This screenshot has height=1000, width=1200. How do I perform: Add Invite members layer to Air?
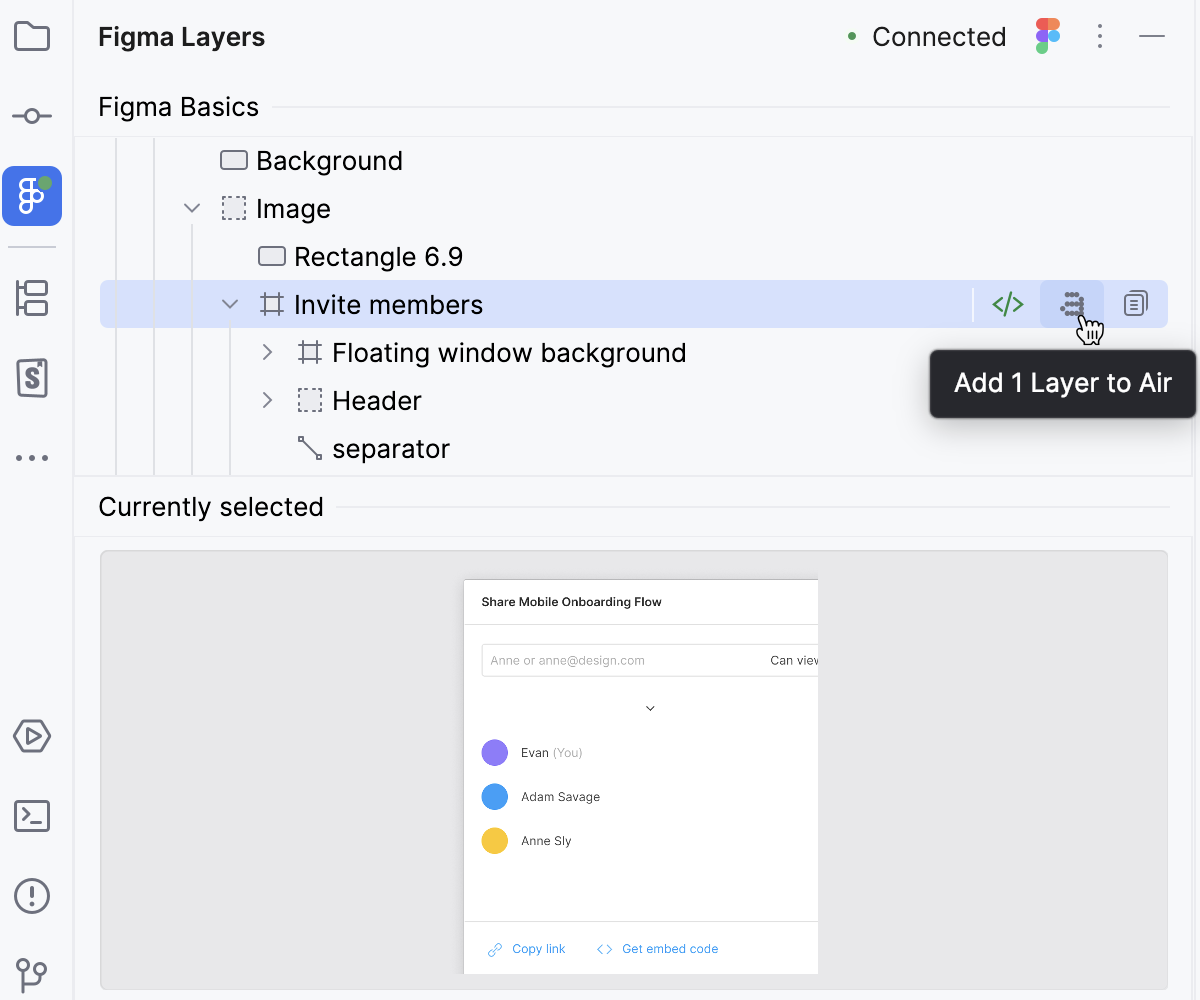coord(1072,304)
